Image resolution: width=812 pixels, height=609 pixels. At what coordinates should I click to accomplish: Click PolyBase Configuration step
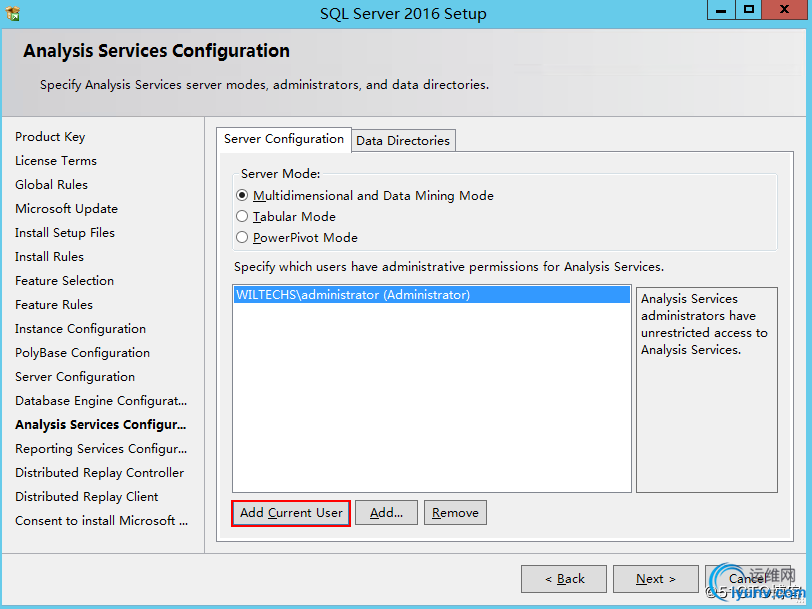pos(82,353)
